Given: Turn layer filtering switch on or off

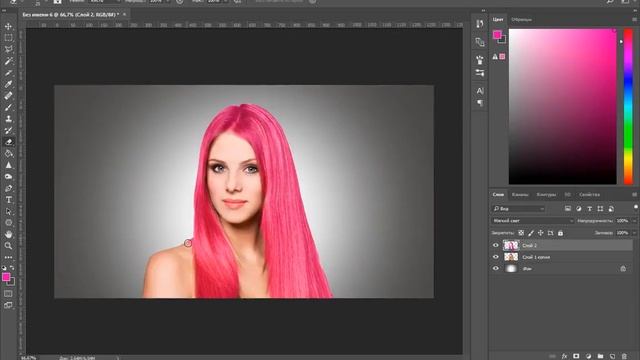Looking at the screenshot, I should click(636, 208).
